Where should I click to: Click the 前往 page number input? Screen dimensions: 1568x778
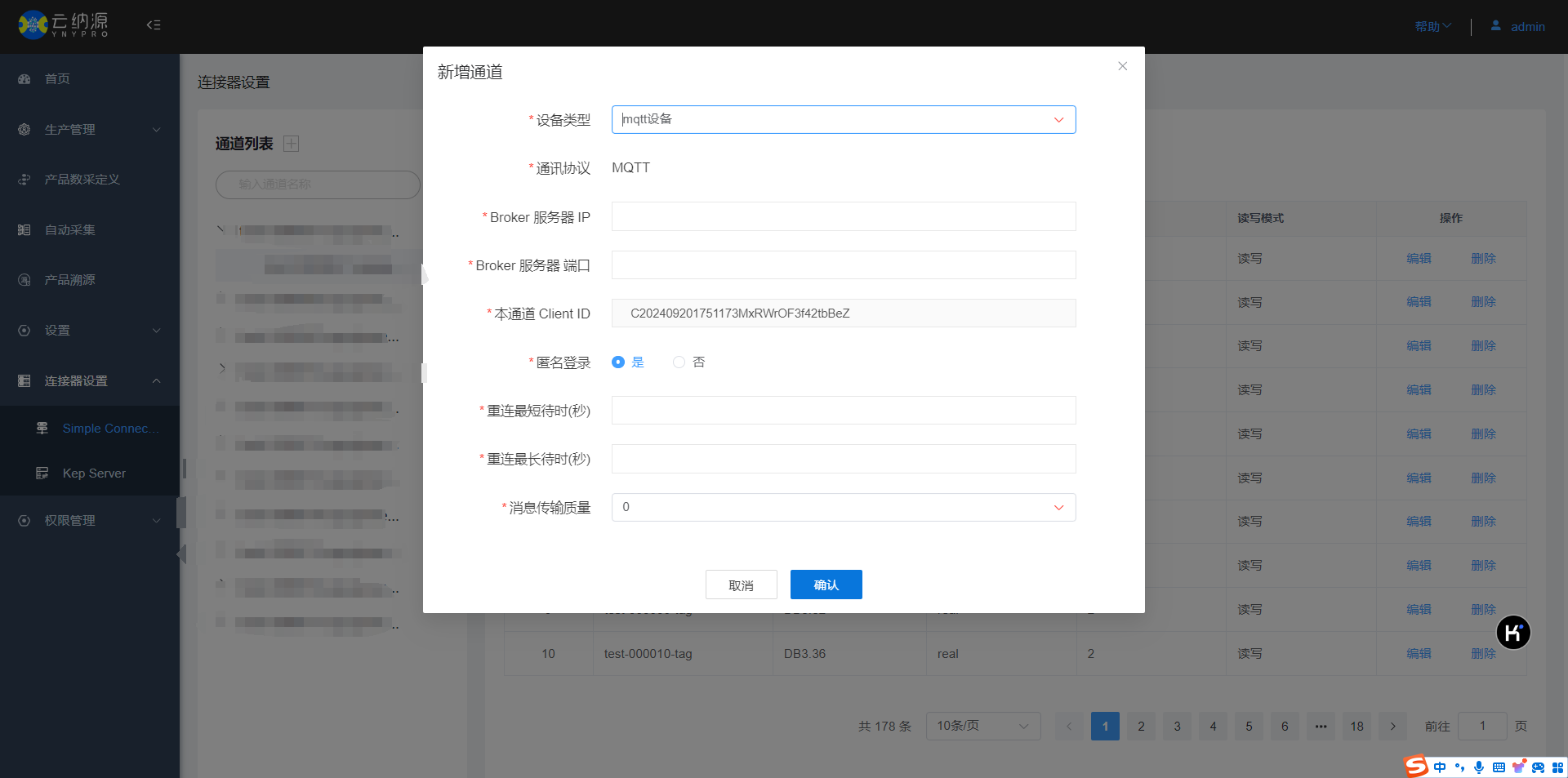point(1482,727)
